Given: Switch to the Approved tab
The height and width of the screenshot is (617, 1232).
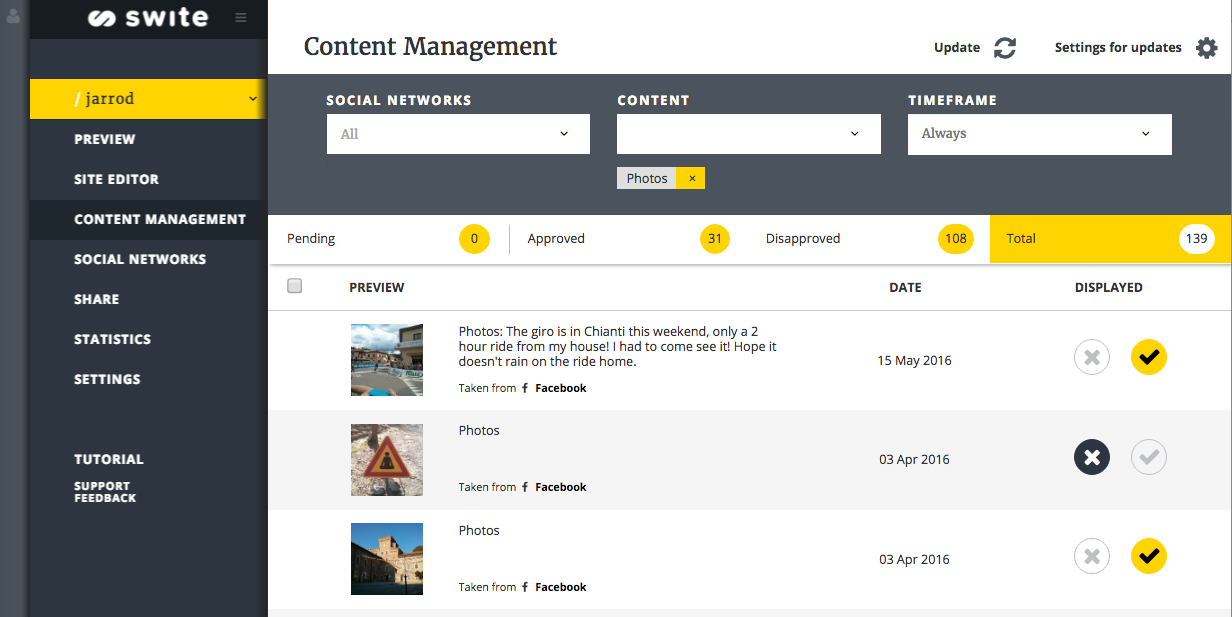Looking at the screenshot, I should coord(628,239).
